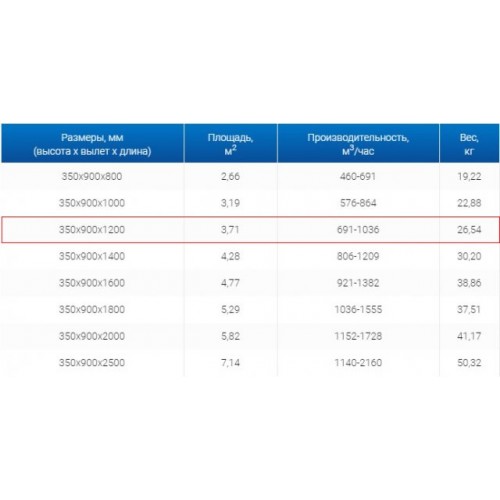
Task: Select the 350x900x1800 size cell
Action: pyautogui.click(x=92, y=310)
